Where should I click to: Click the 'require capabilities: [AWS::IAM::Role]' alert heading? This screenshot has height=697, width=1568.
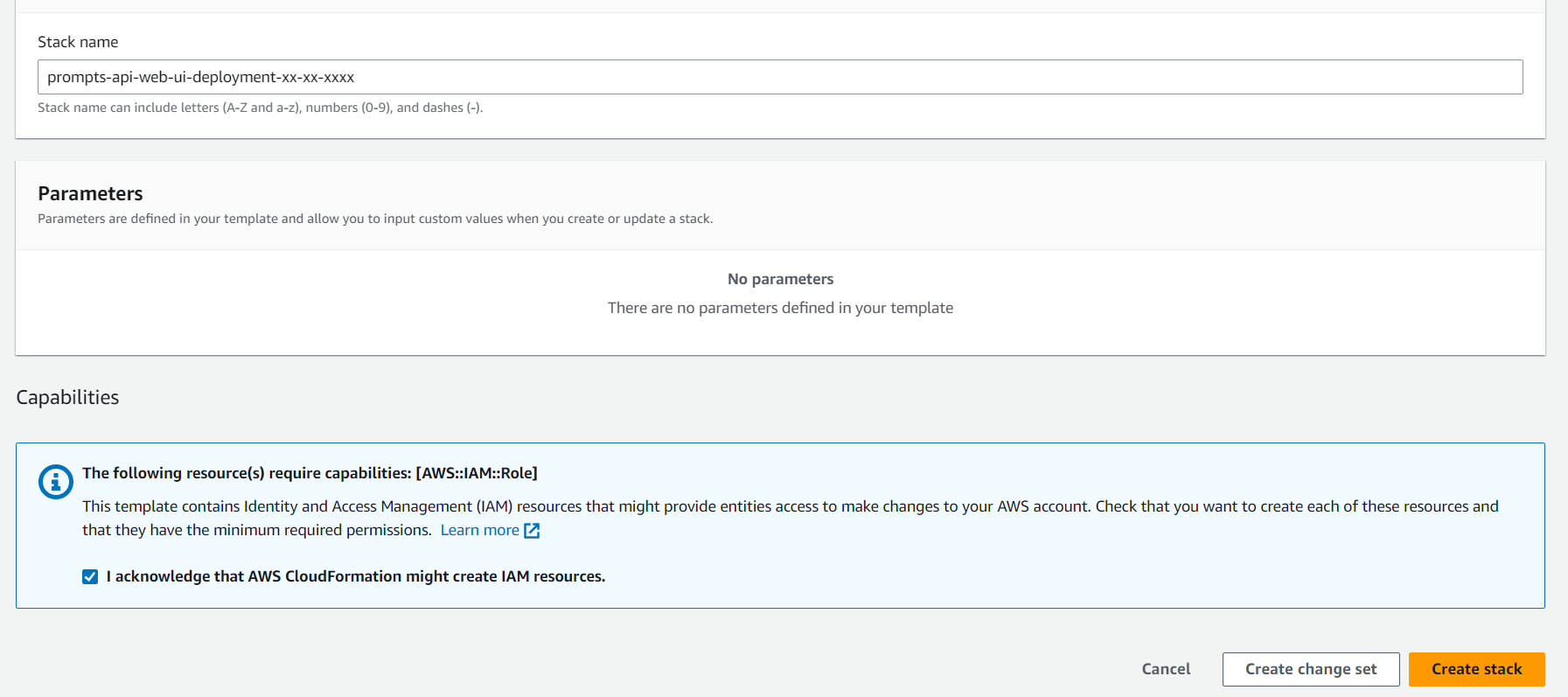tap(310, 473)
